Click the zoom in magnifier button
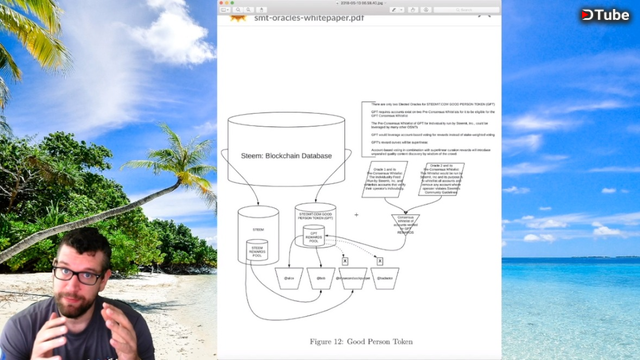 (x=249, y=10)
